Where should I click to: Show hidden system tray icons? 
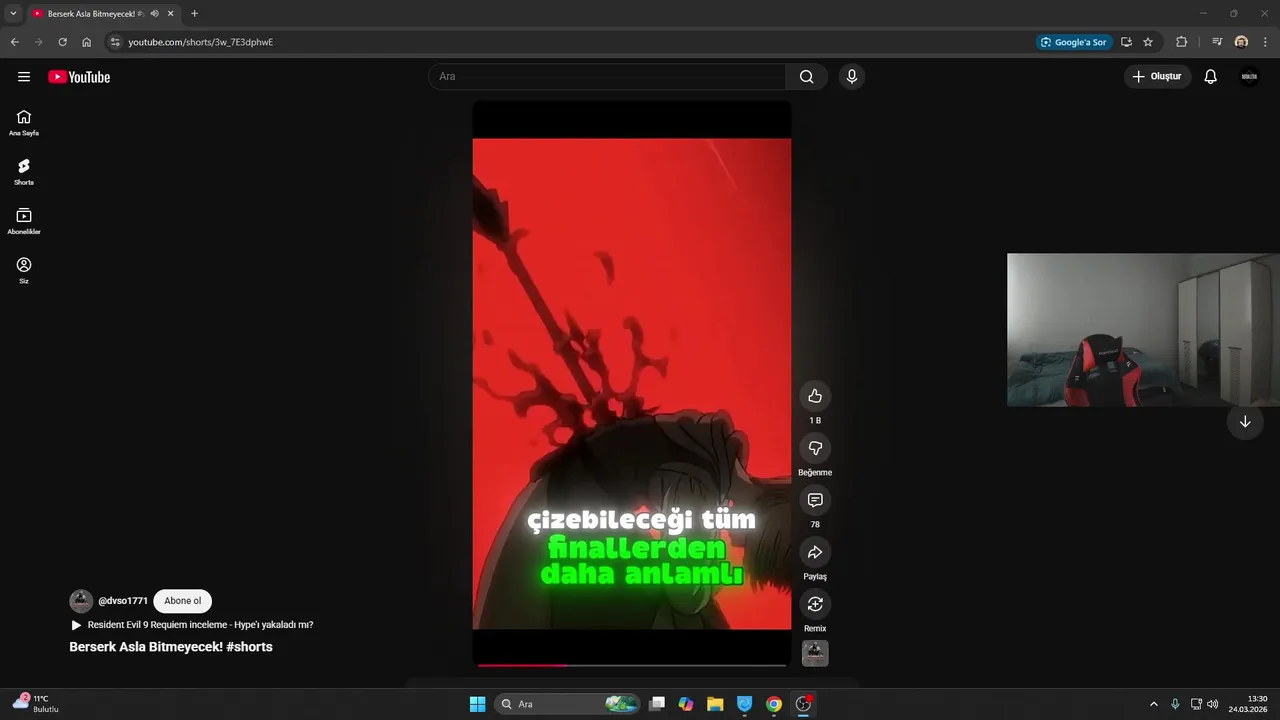tap(1153, 704)
